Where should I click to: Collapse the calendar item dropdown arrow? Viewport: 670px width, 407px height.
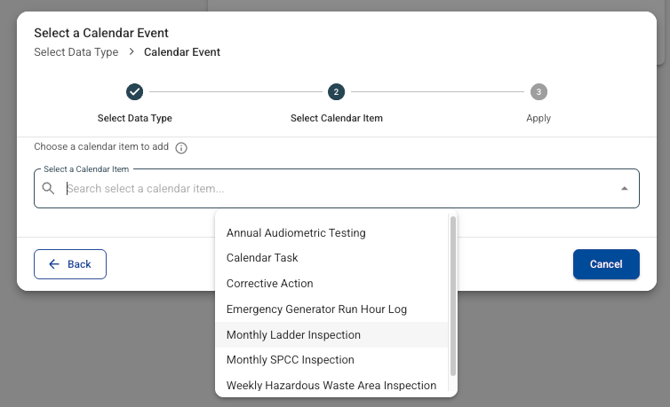[624, 188]
